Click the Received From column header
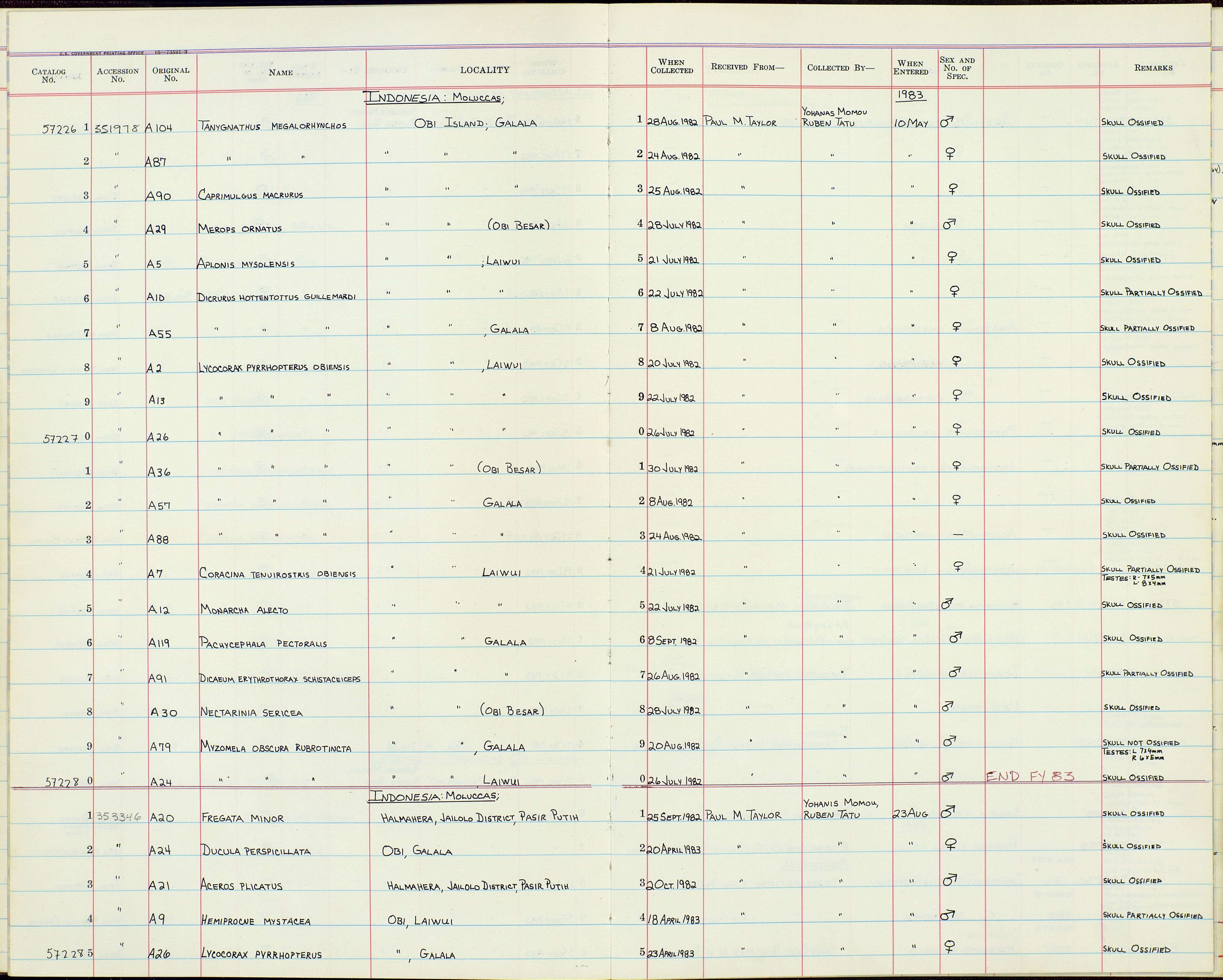Viewport: 1223px width, 980px height. (747, 67)
